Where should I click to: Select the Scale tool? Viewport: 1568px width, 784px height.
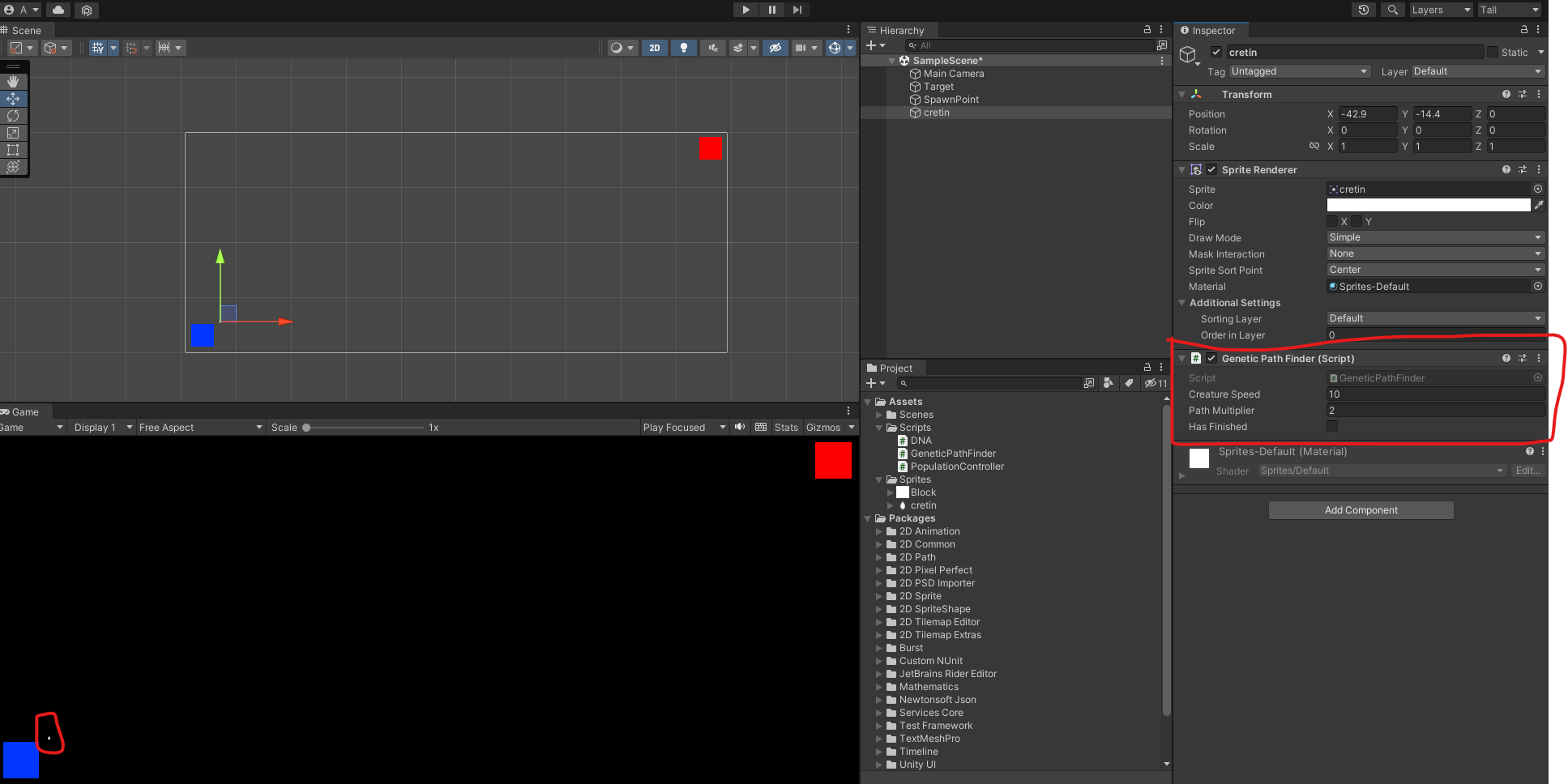[x=13, y=132]
